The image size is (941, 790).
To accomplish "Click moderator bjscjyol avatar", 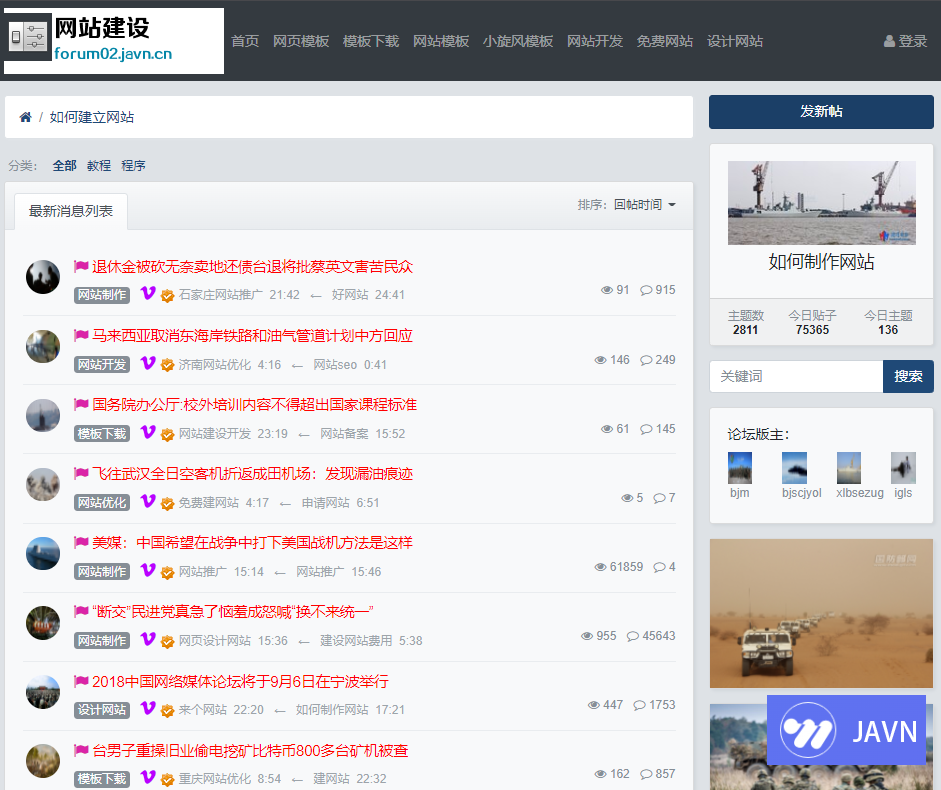I will point(794,468).
